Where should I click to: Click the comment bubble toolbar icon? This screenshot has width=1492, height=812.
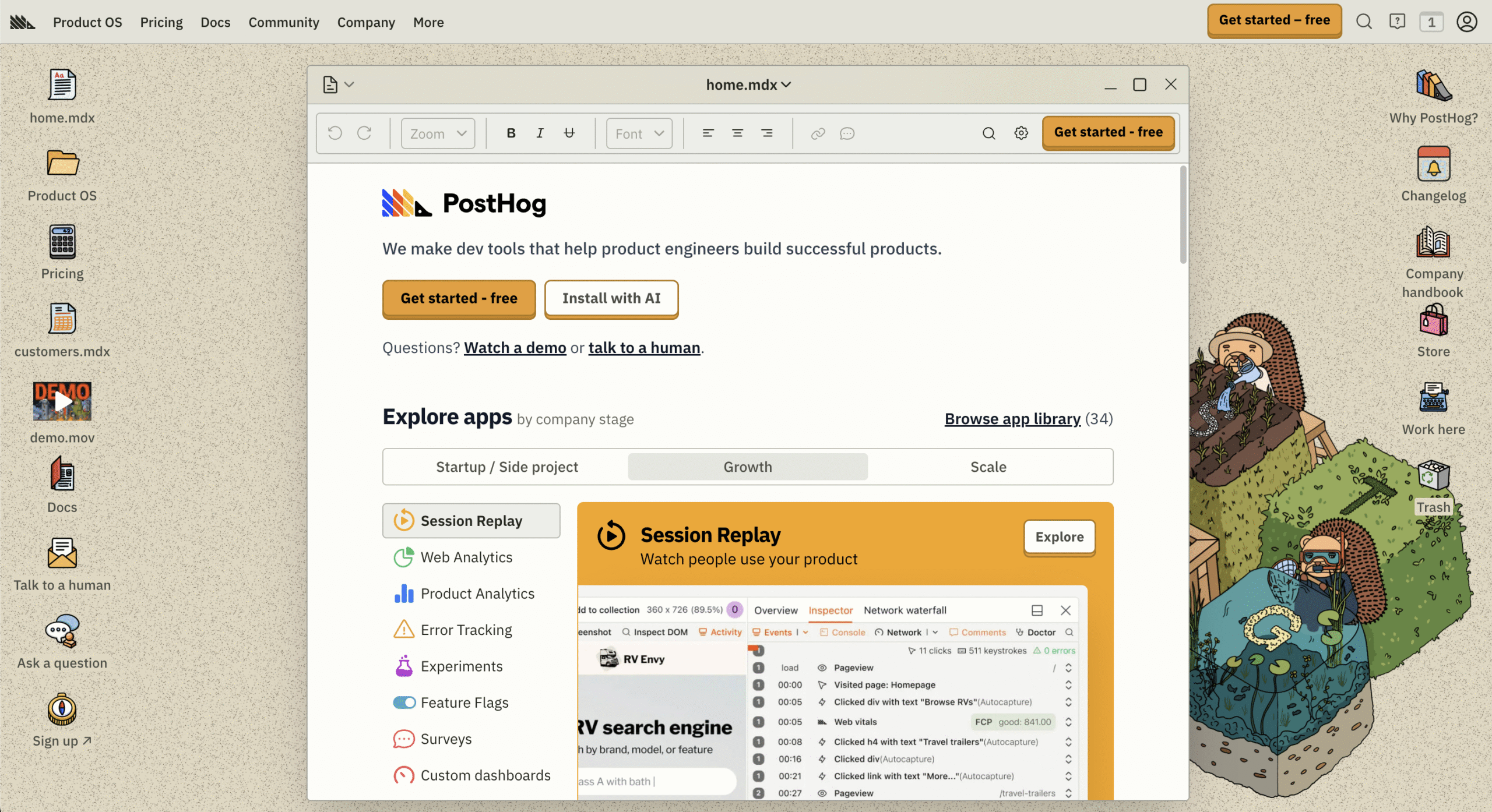coord(847,133)
